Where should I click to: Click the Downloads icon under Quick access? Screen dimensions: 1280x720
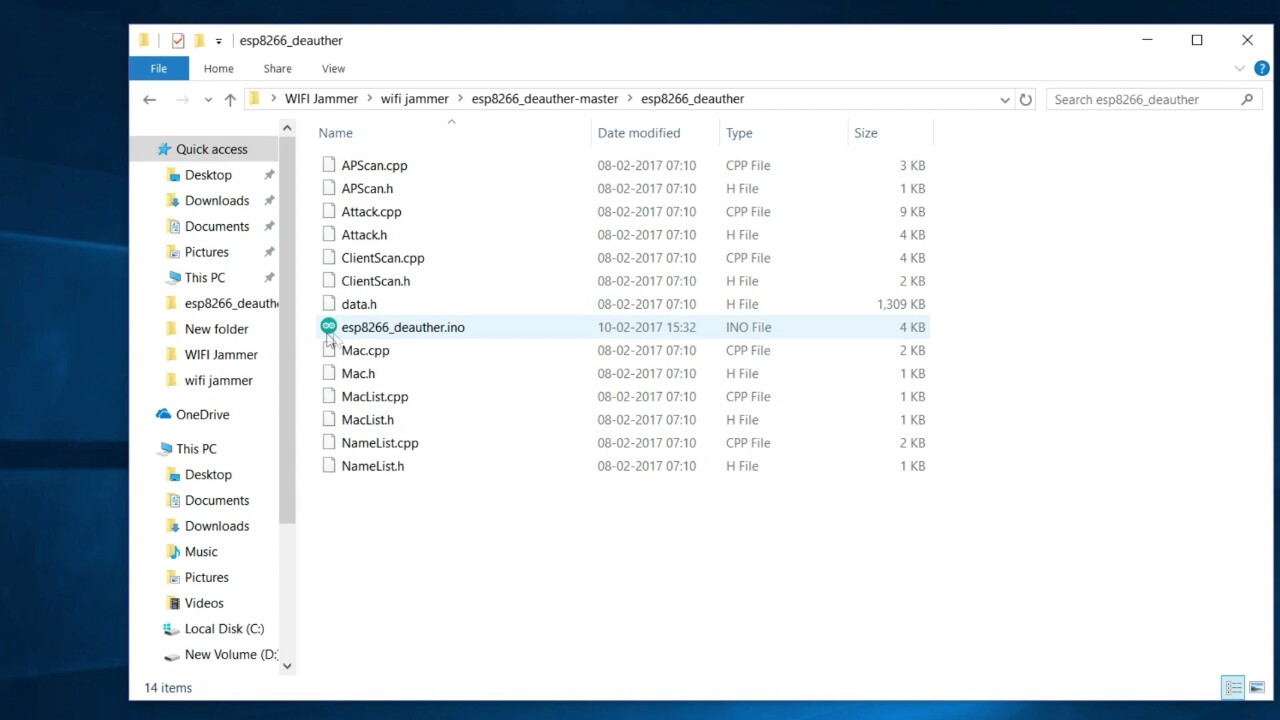pyautogui.click(x=174, y=200)
